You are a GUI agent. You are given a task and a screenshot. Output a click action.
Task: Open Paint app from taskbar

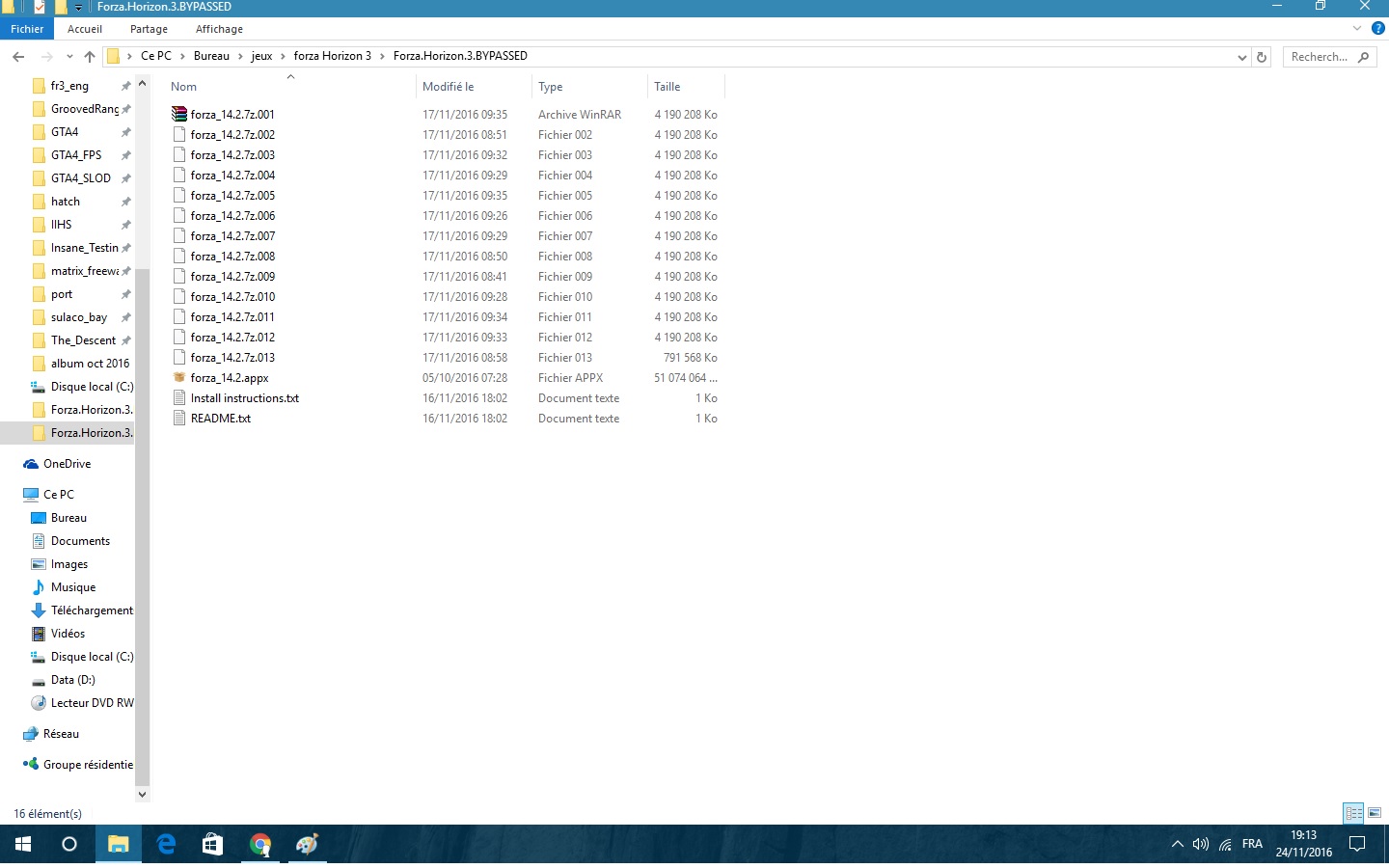click(x=308, y=844)
